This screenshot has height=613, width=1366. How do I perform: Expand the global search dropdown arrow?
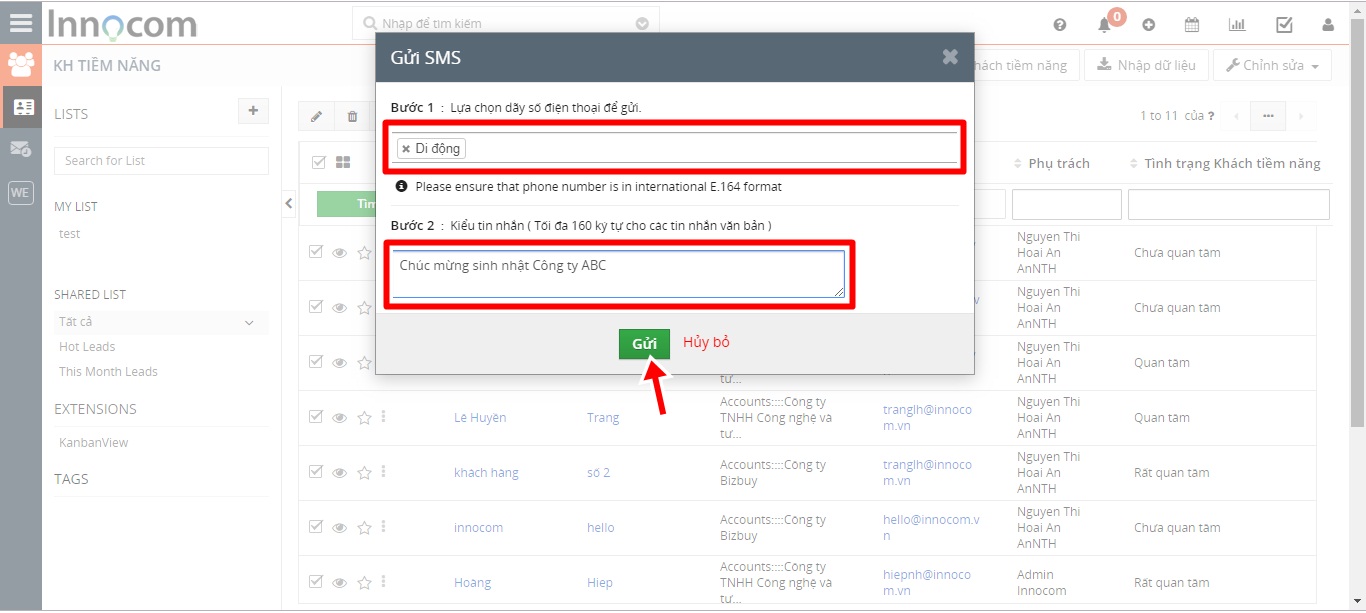[x=642, y=23]
